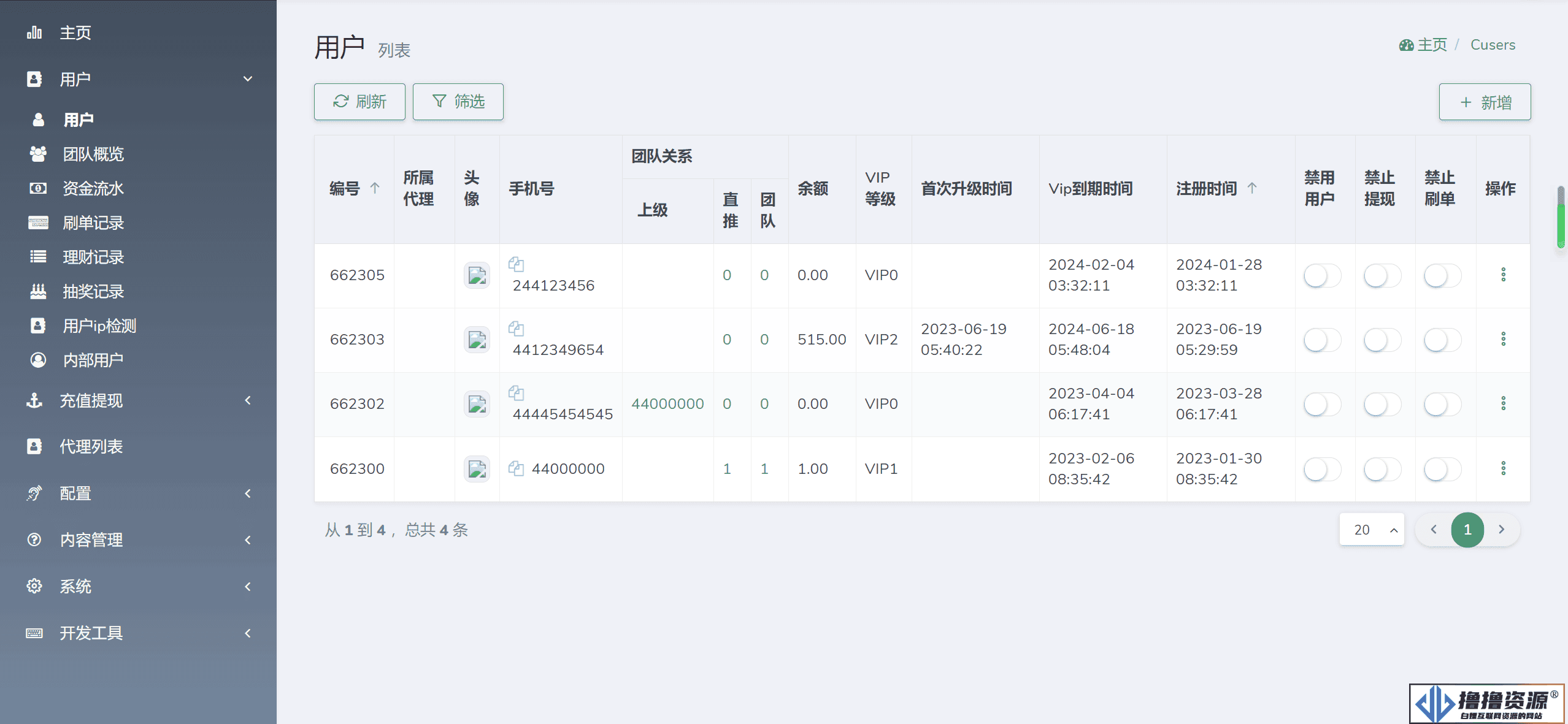Open 理财记录 list icon

(38, 257)
